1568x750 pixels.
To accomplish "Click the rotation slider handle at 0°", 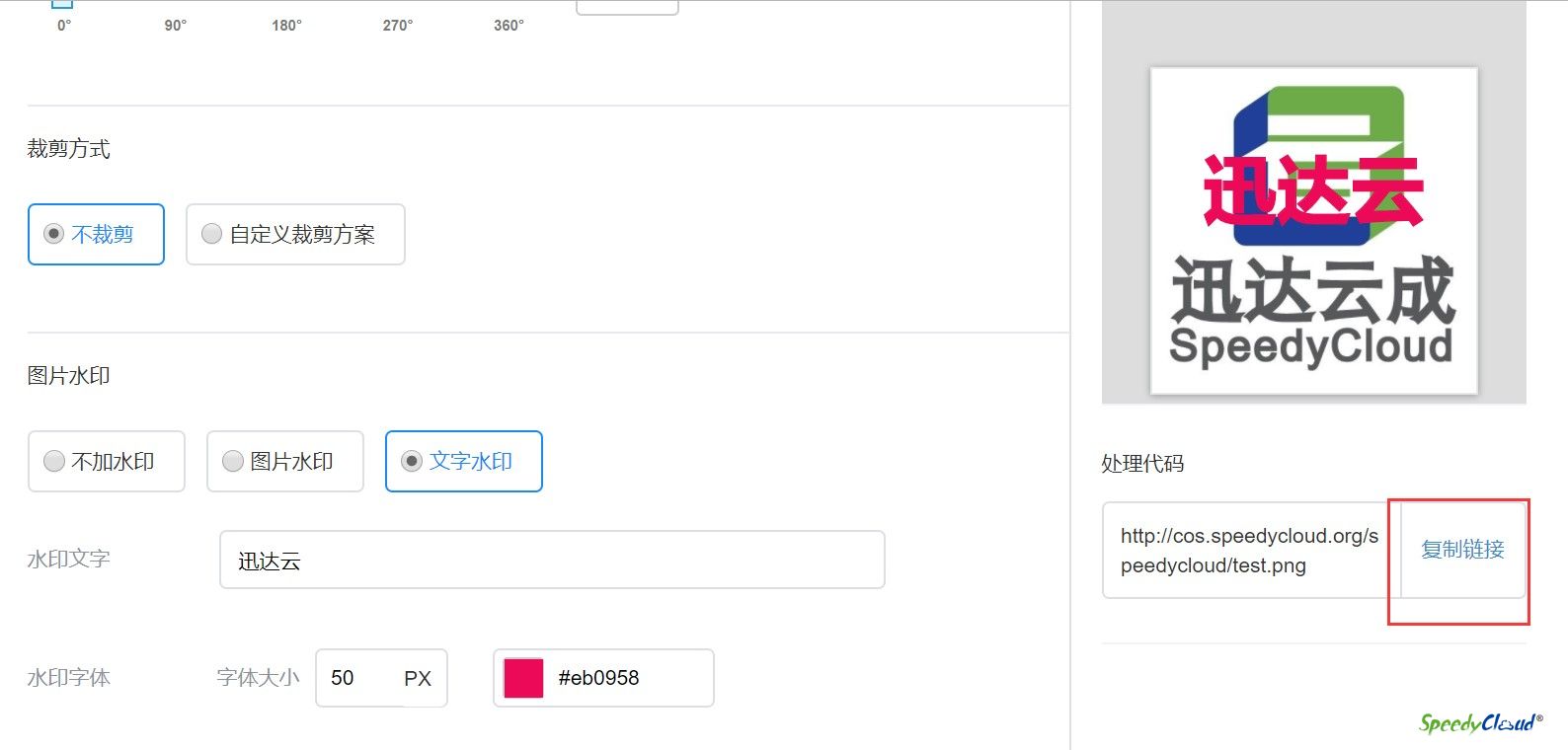I will click(x=62, y=4).
